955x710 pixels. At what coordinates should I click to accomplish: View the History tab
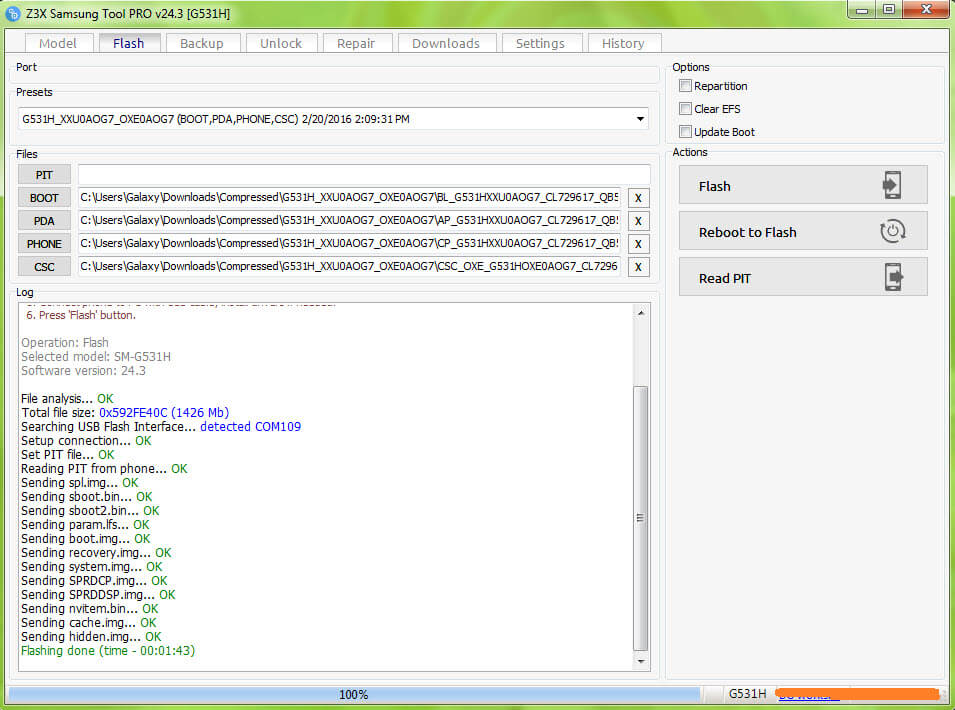click(624, 43)
